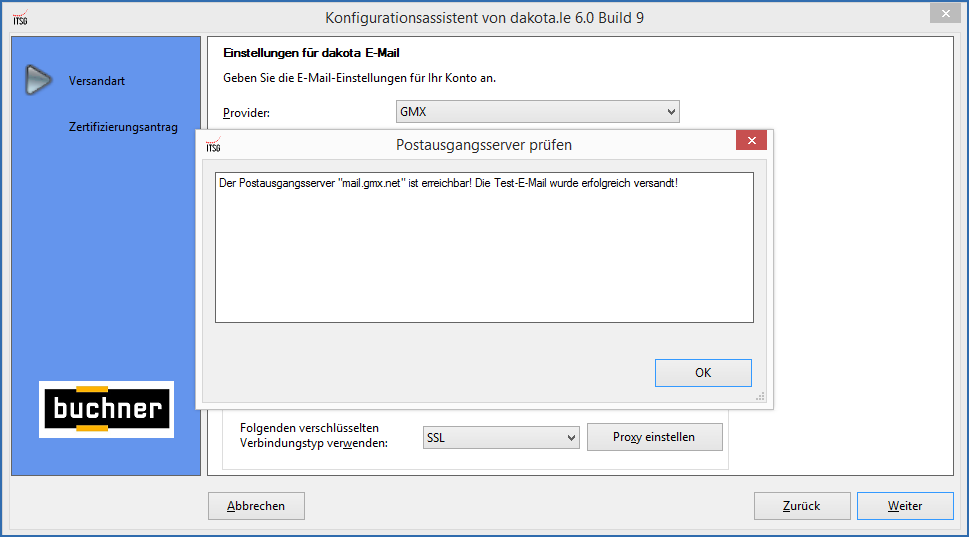Close the Postausgangsserver prüfen dialog
Screen dimensions: 969x537
pyautogui.click(x=750, y=141)
